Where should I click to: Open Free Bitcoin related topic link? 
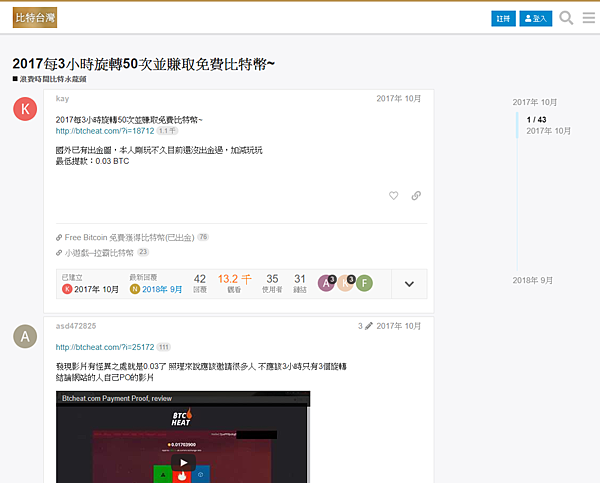click(129, 238)
